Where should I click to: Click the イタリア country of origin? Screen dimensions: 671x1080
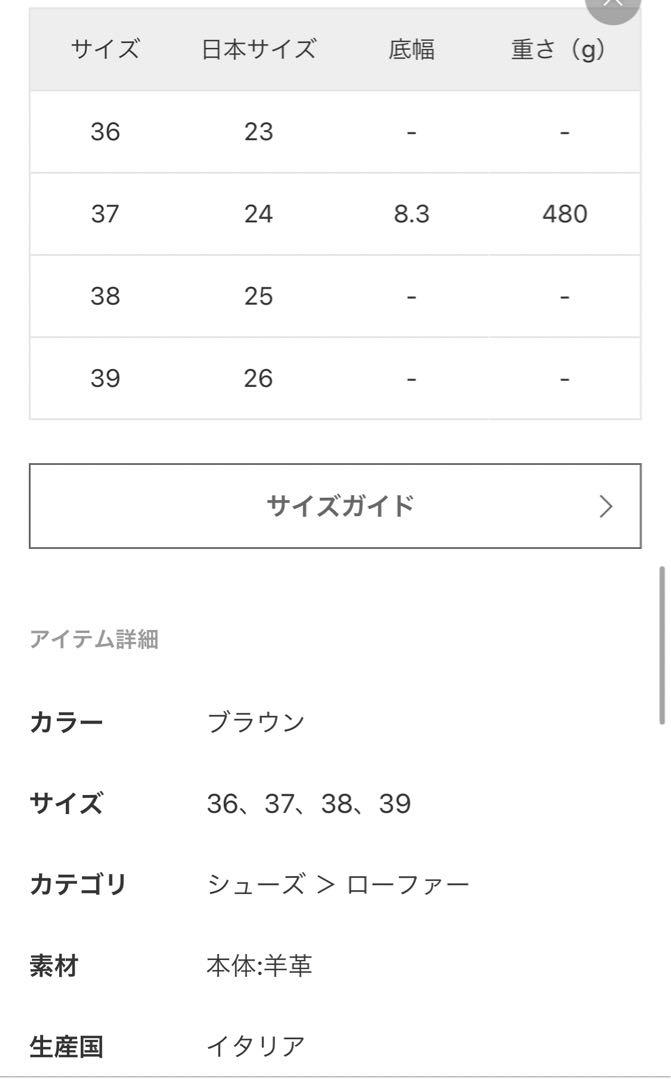(x=255, y=1047)
